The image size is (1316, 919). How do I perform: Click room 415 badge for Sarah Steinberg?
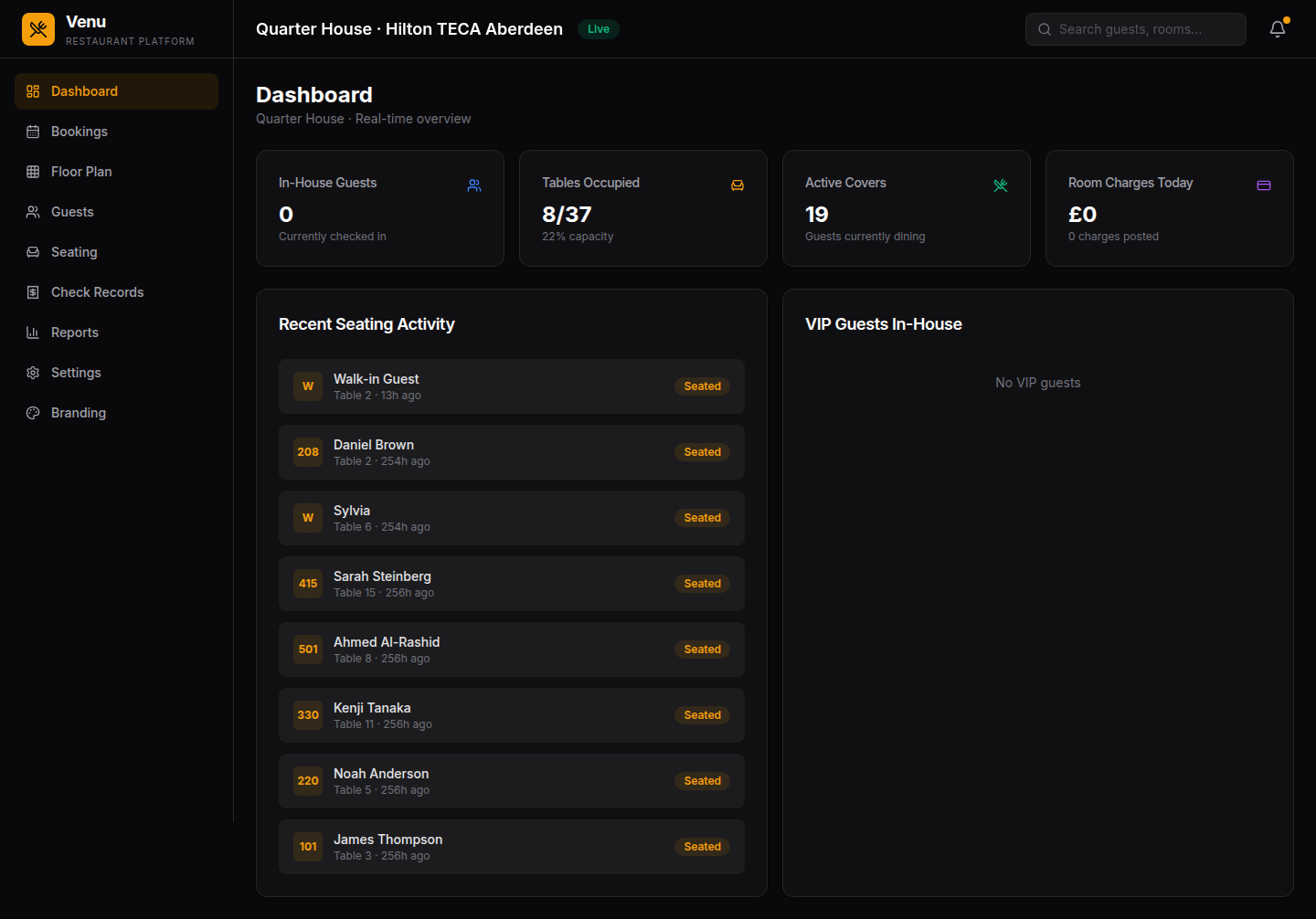(308, 584)
